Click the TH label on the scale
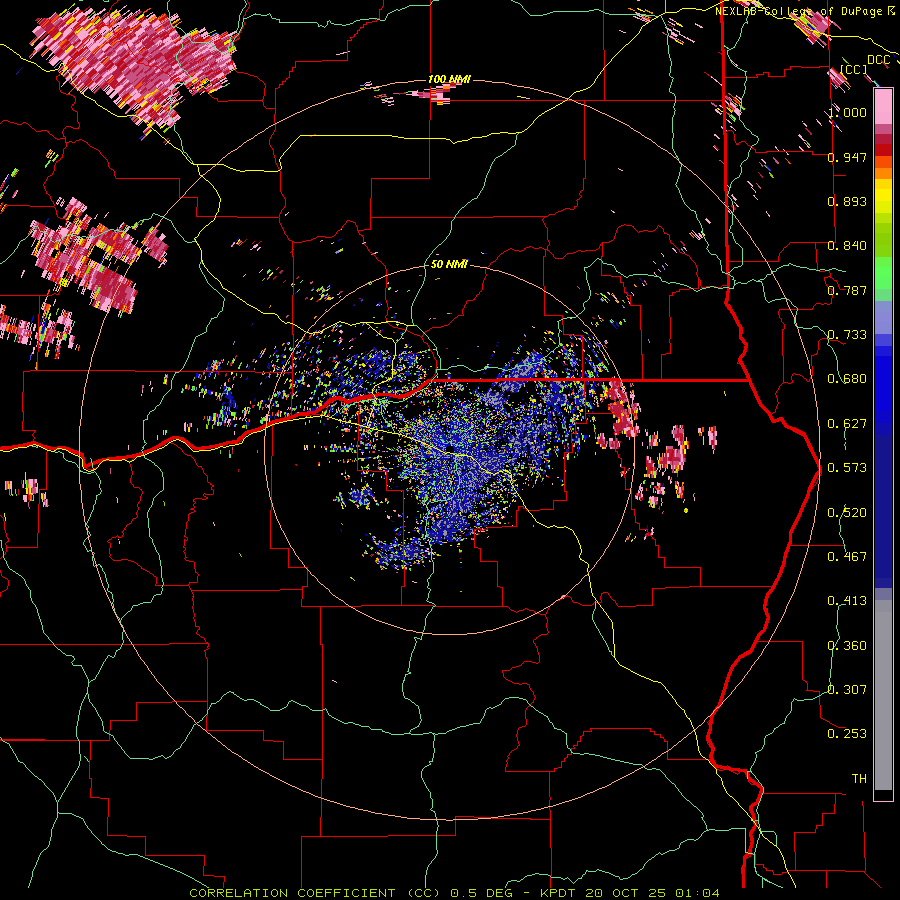900x900 pixels. point(859,778)
